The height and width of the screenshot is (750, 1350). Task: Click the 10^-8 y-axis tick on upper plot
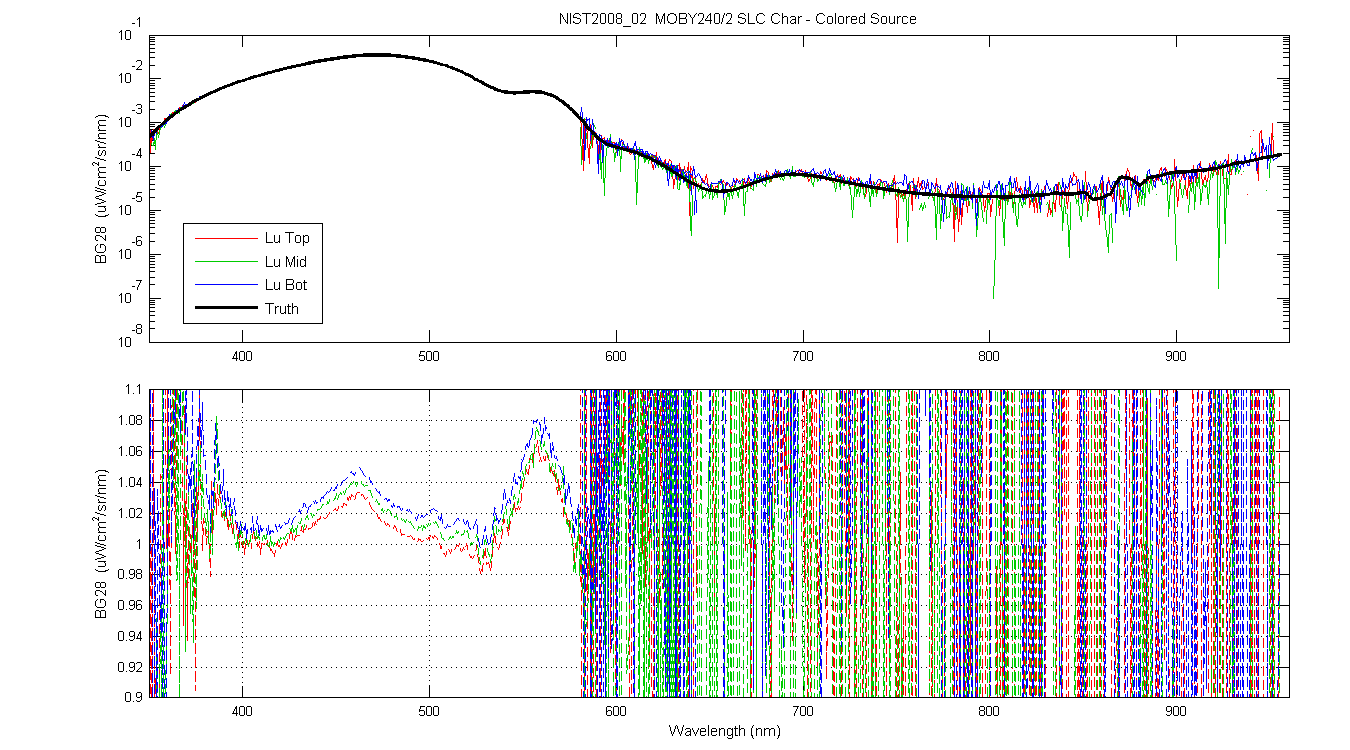click(131, 336)
